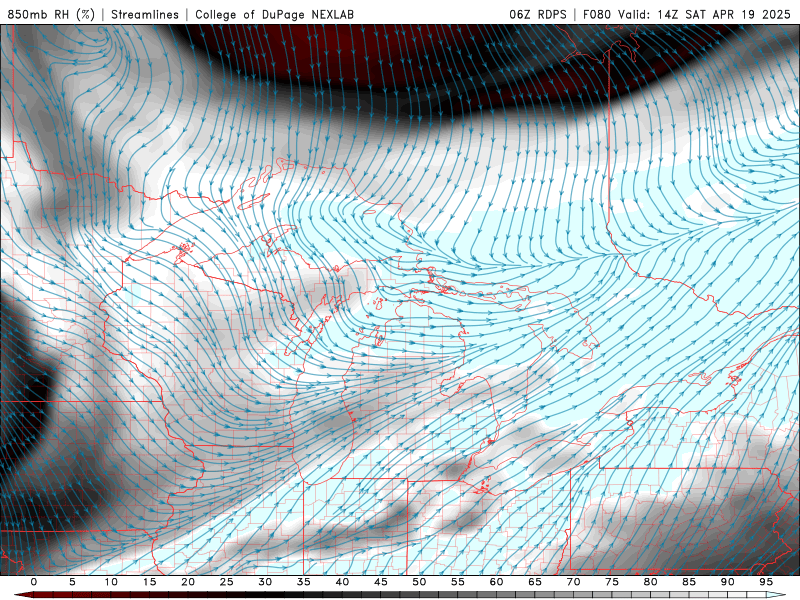Click the '65' label on the color bar
Screen dimensions: 800x600
(x=535, y=582)
